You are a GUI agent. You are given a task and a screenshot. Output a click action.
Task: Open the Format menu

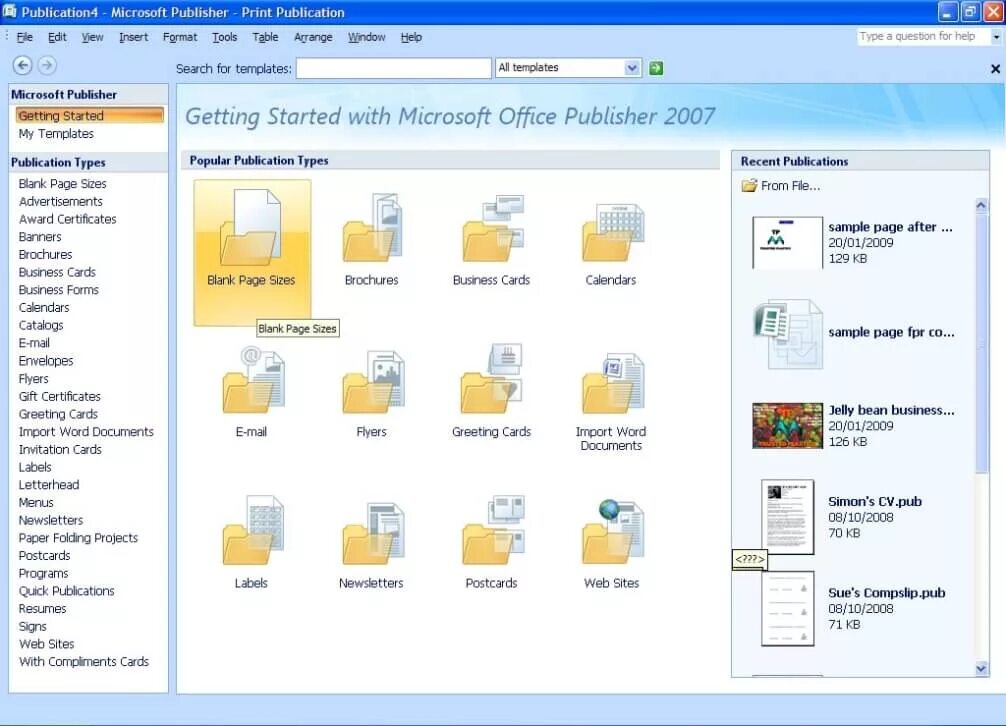point(180,37)
